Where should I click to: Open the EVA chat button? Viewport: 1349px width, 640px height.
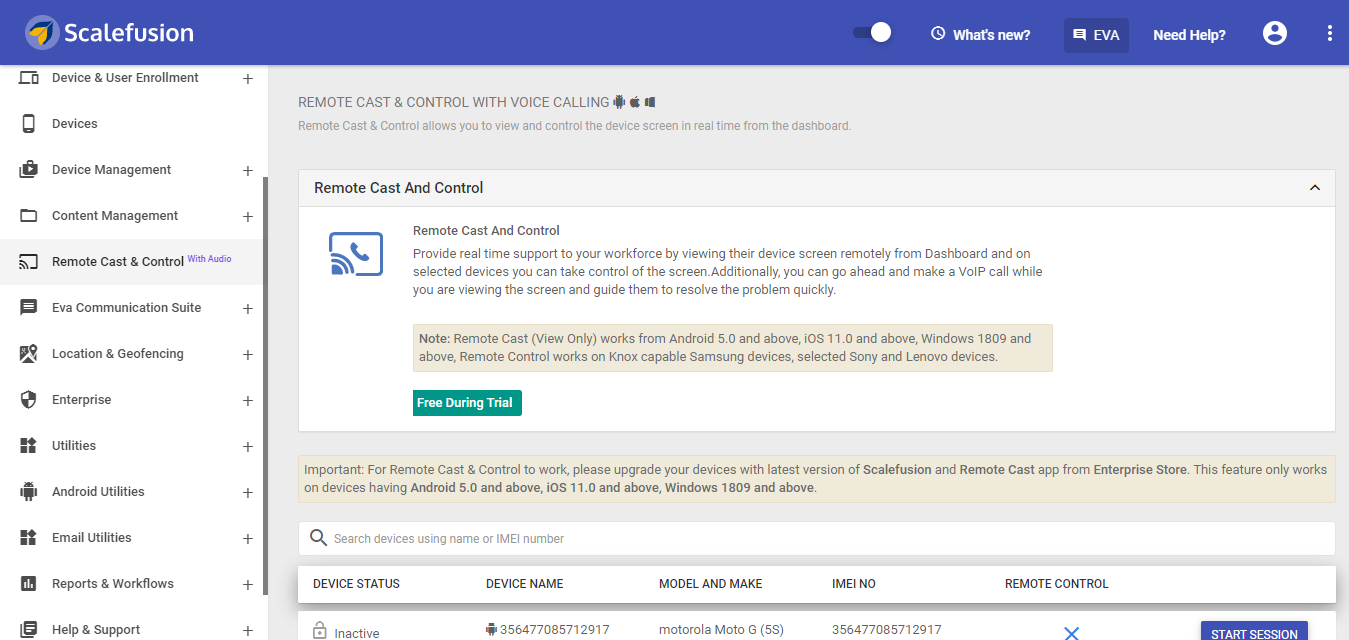point(1096,34)
